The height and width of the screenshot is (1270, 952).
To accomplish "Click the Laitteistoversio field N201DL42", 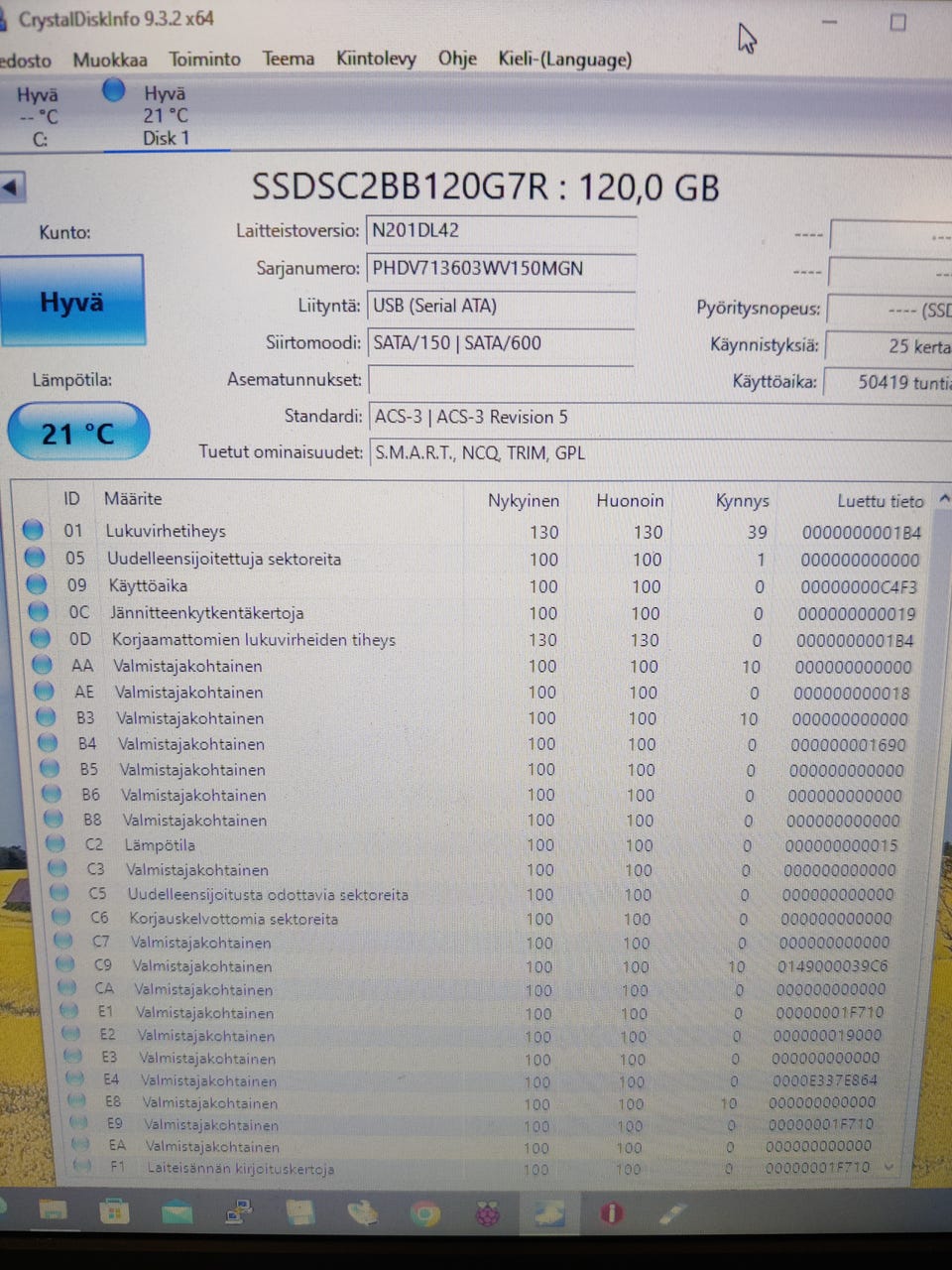I will tap(501, 231).
